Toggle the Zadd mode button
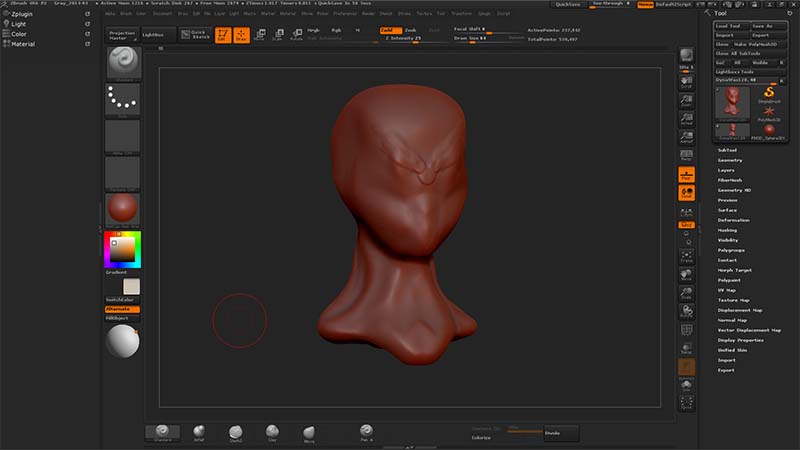Viewport: 800px width, 450px height. [x=390, y=30]
